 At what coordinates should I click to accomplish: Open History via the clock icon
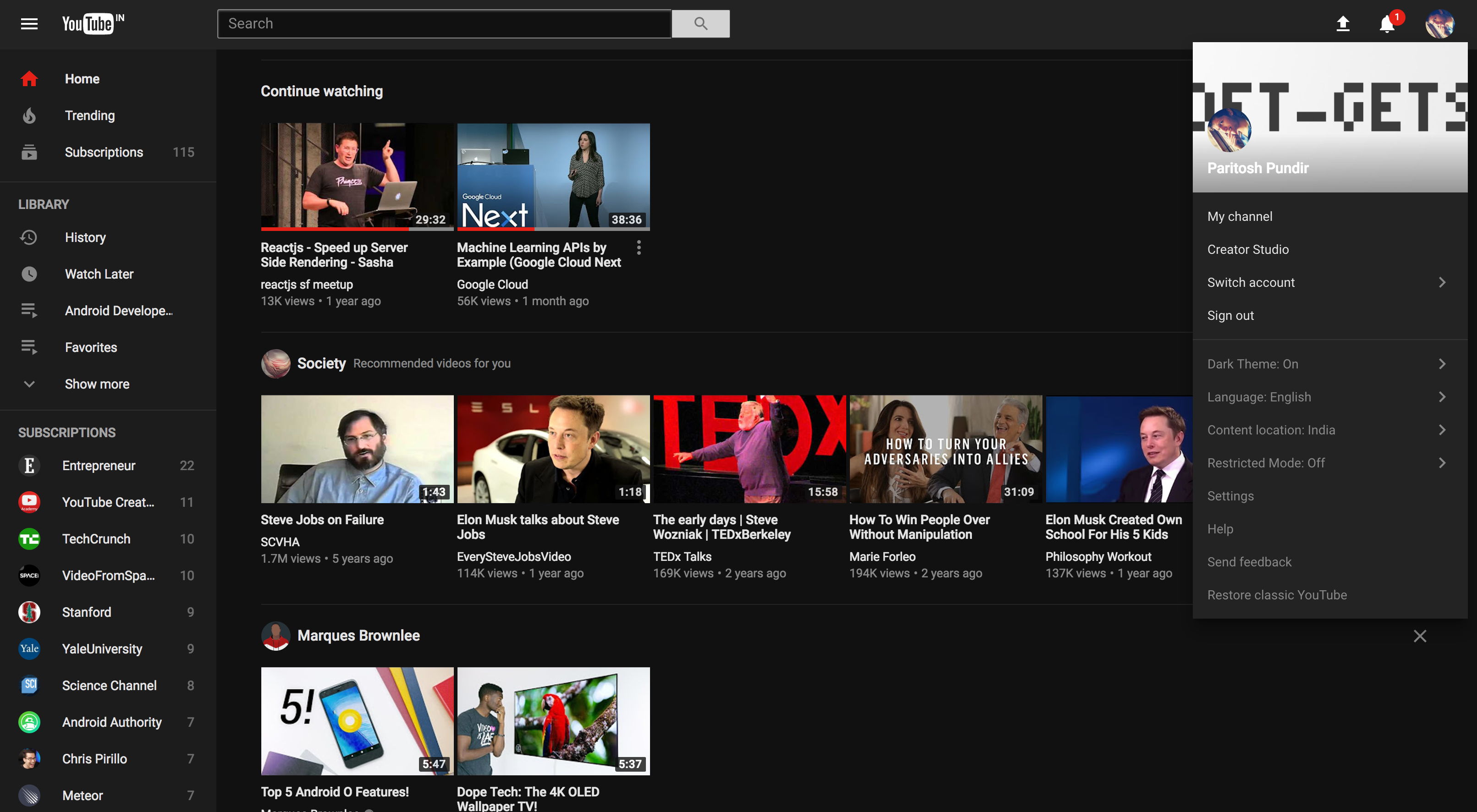point(29,236)
